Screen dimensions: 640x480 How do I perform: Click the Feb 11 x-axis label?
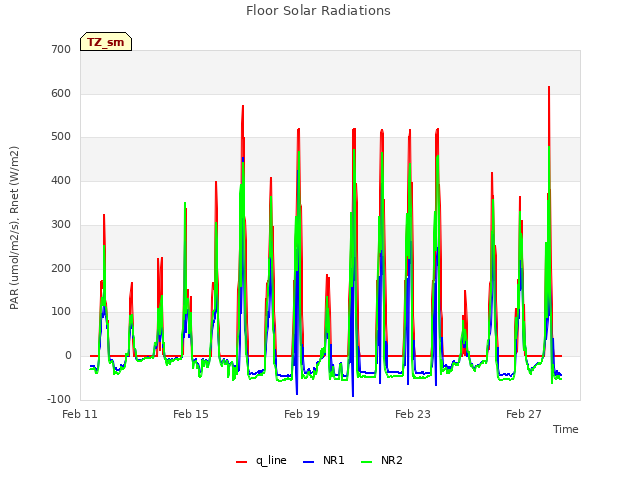(x=80, y=414)
